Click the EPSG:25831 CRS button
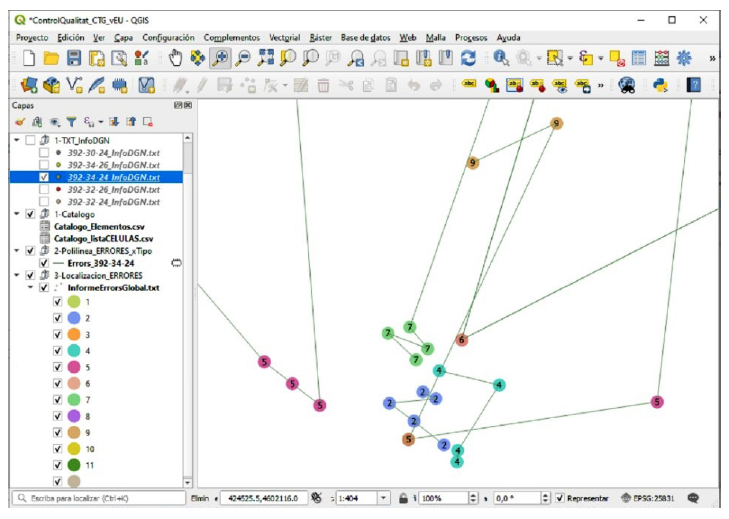 (x=648, y=497)
